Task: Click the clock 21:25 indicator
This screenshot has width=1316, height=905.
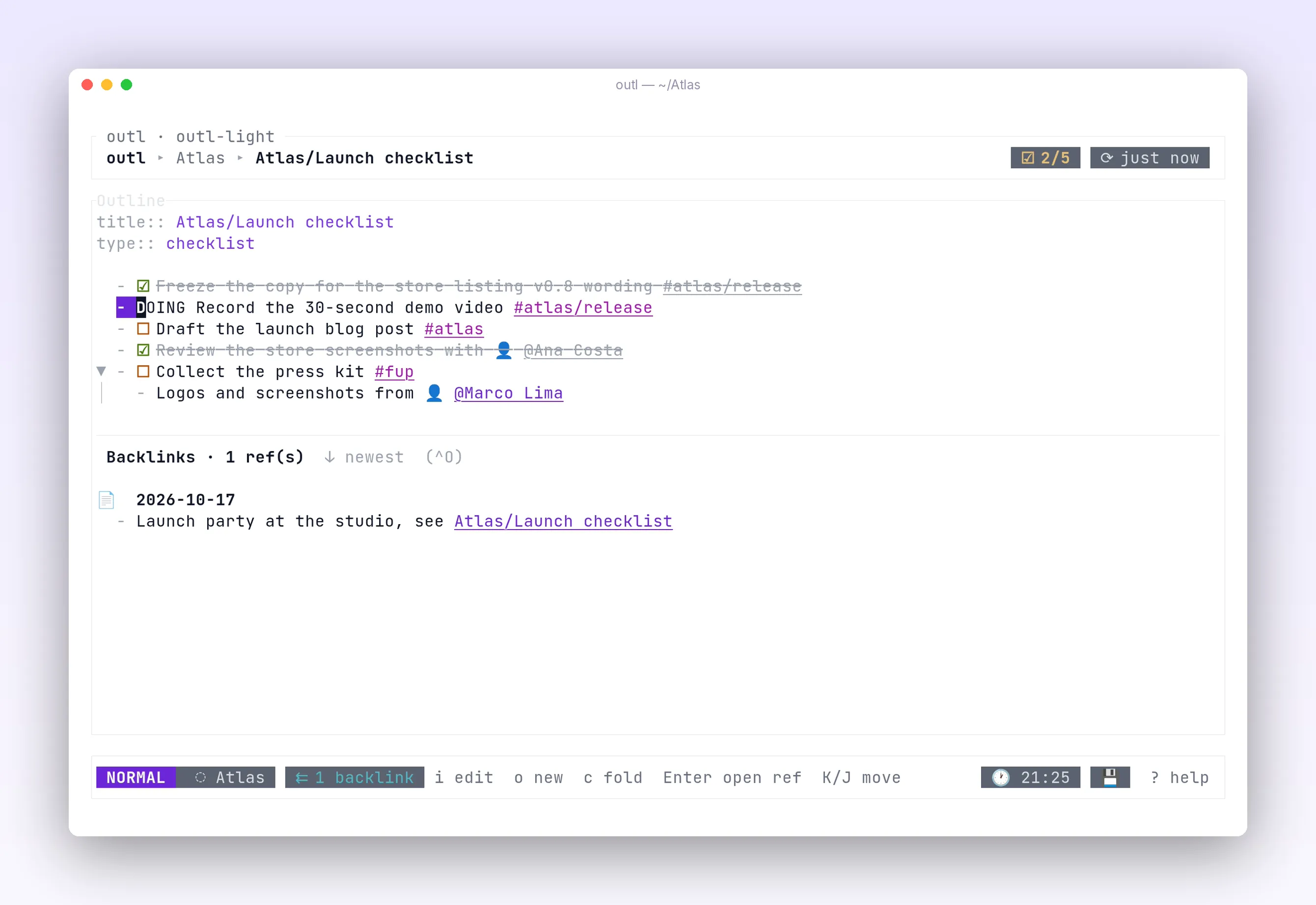Action: [1030, 777]
